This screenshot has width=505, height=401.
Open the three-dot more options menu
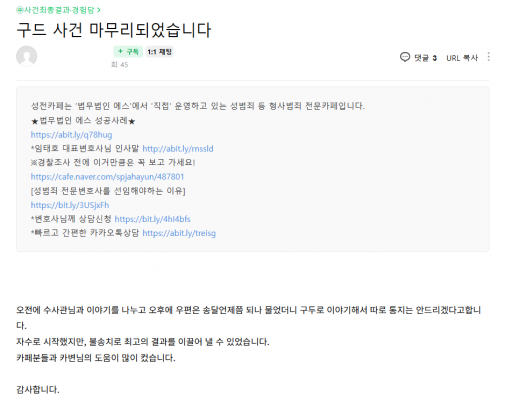point(488,57)
